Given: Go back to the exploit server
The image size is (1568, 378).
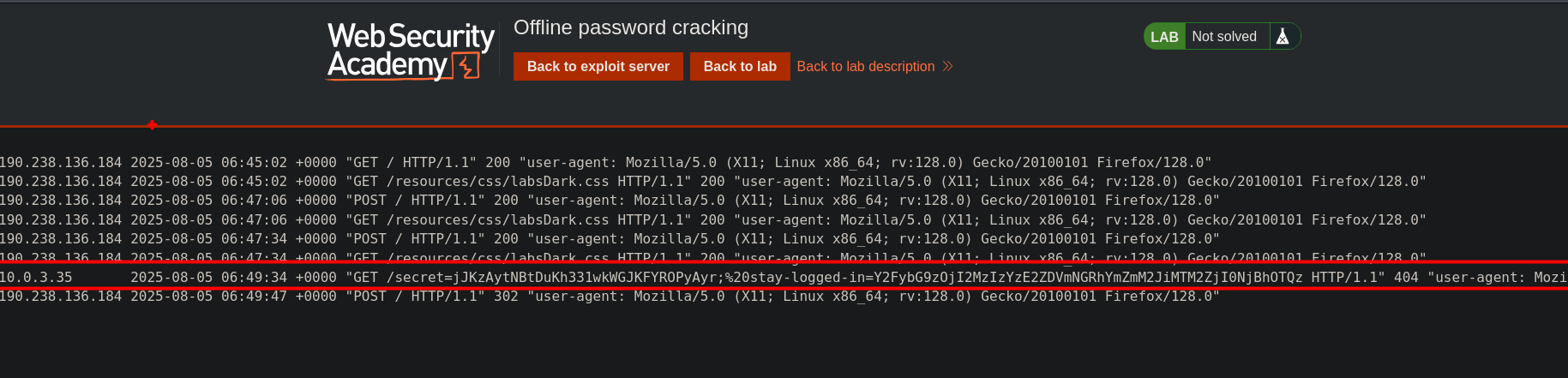Looking at the screenshot, I should pos(598,66).
